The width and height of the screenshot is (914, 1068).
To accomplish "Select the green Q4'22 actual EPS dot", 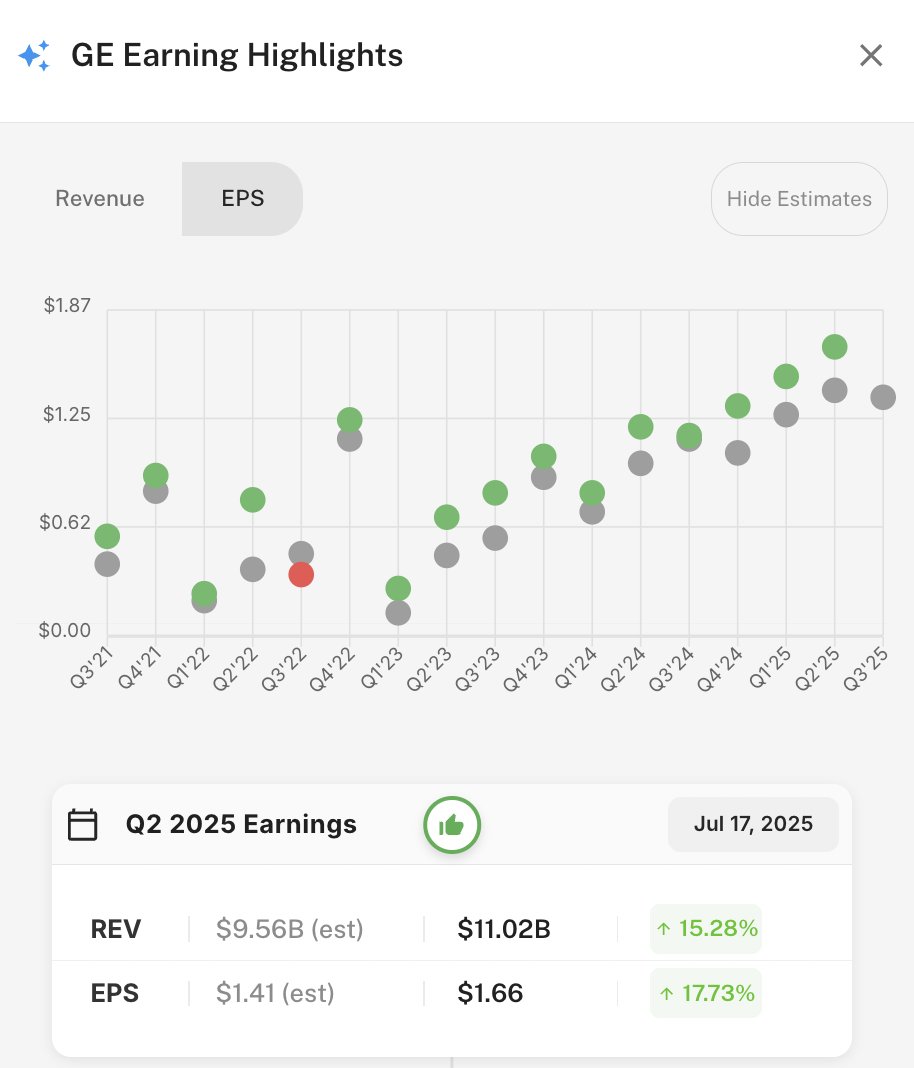I will click(x=349, y=420).
